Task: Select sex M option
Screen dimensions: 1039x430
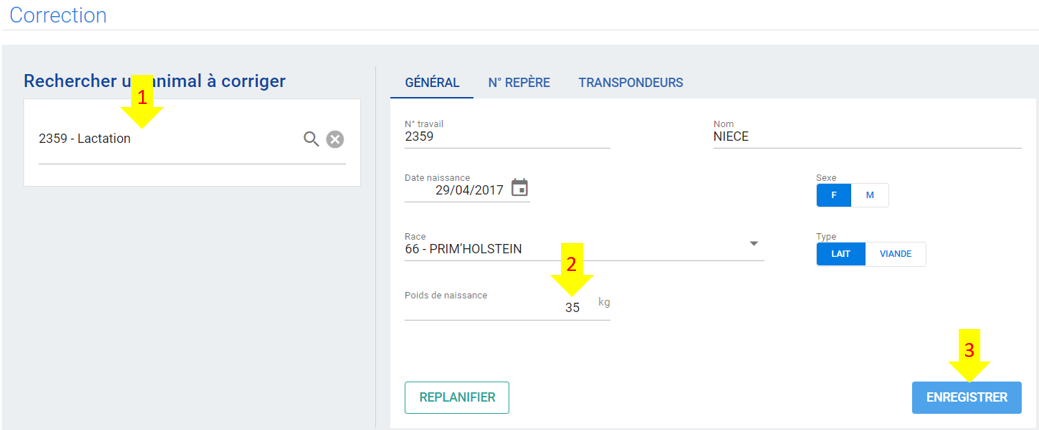Action: [x=869, y=195]
